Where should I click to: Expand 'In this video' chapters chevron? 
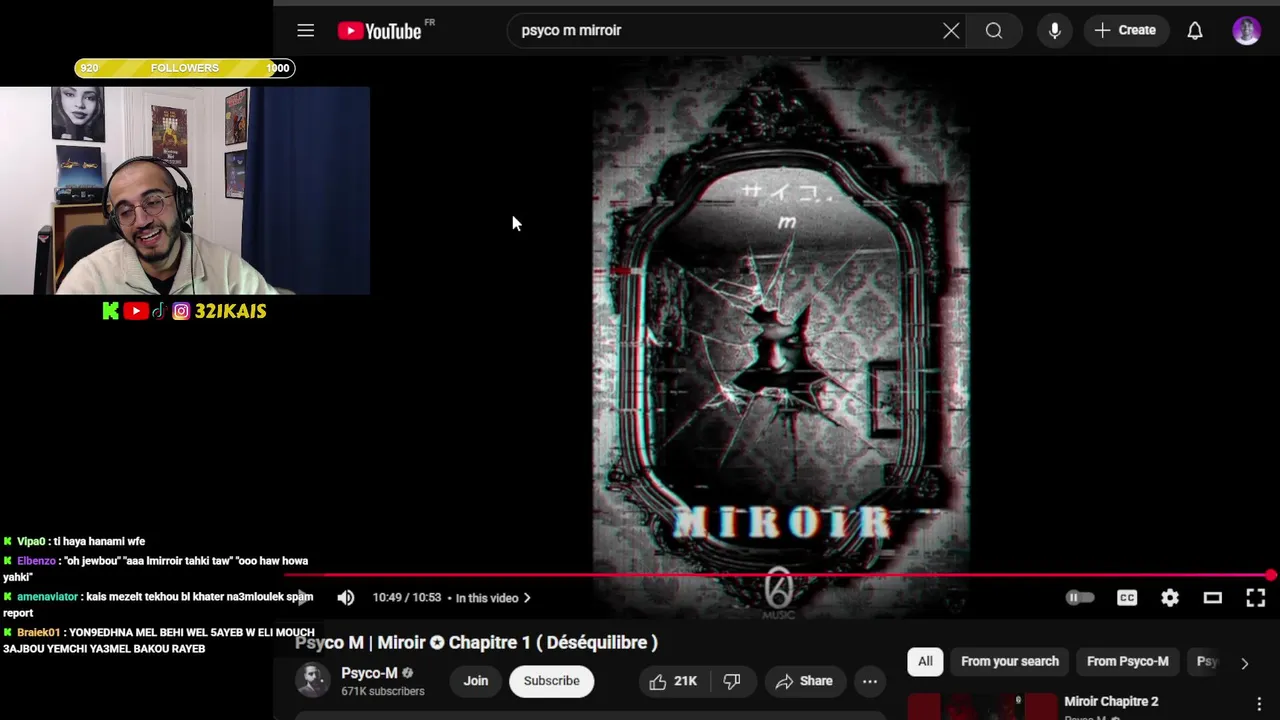527,598
